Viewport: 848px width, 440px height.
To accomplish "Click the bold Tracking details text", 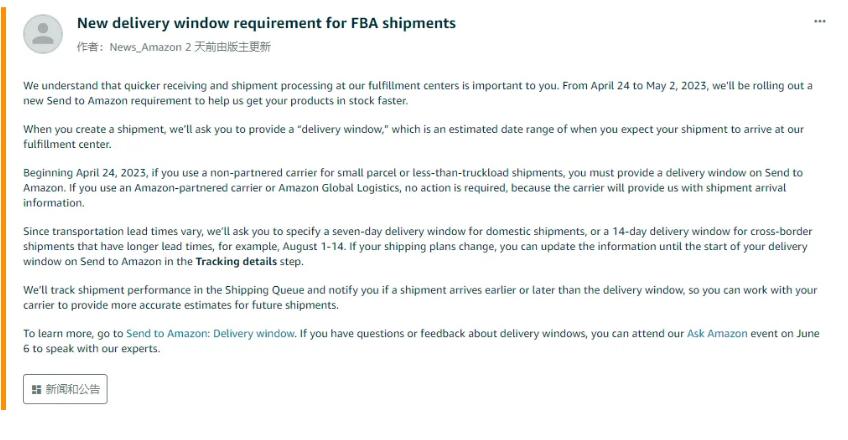I will coord(235,261).
